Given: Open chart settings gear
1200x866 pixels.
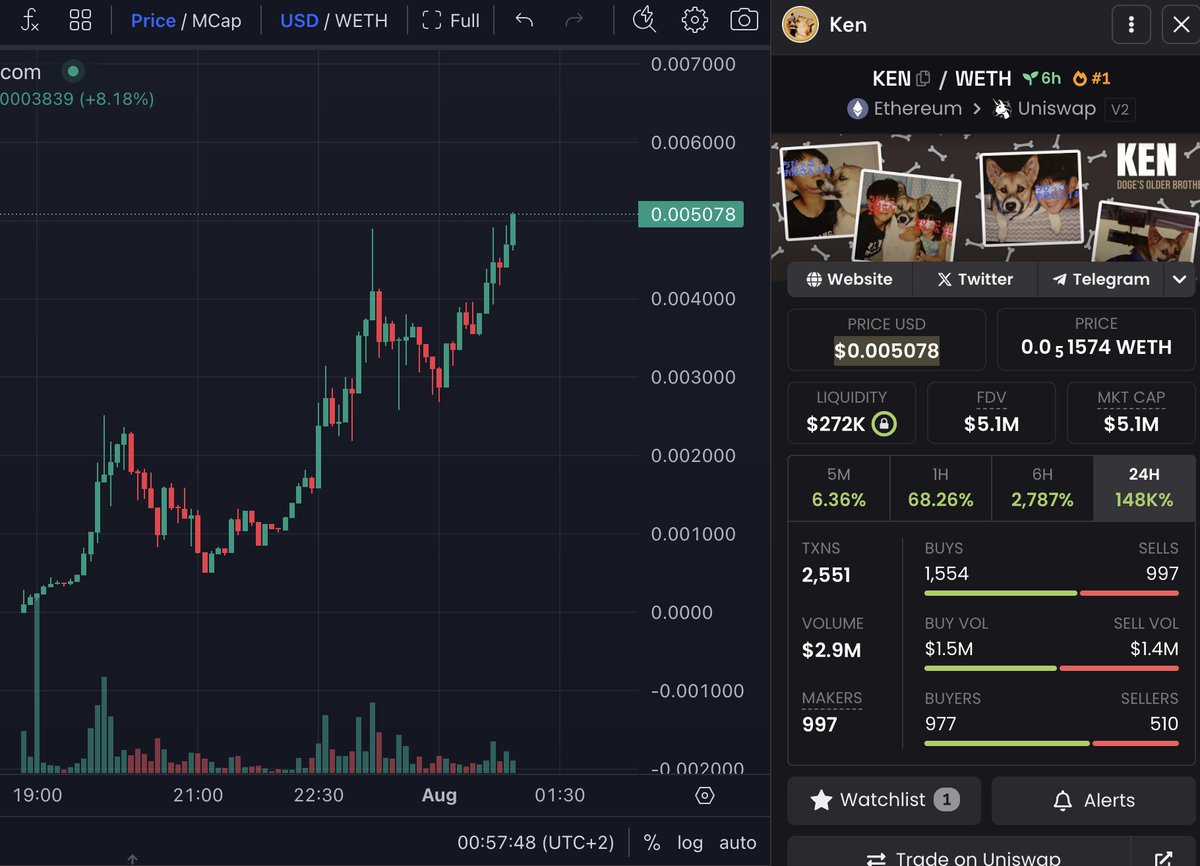Looking at the screenshot, I should tap(695, 20).
